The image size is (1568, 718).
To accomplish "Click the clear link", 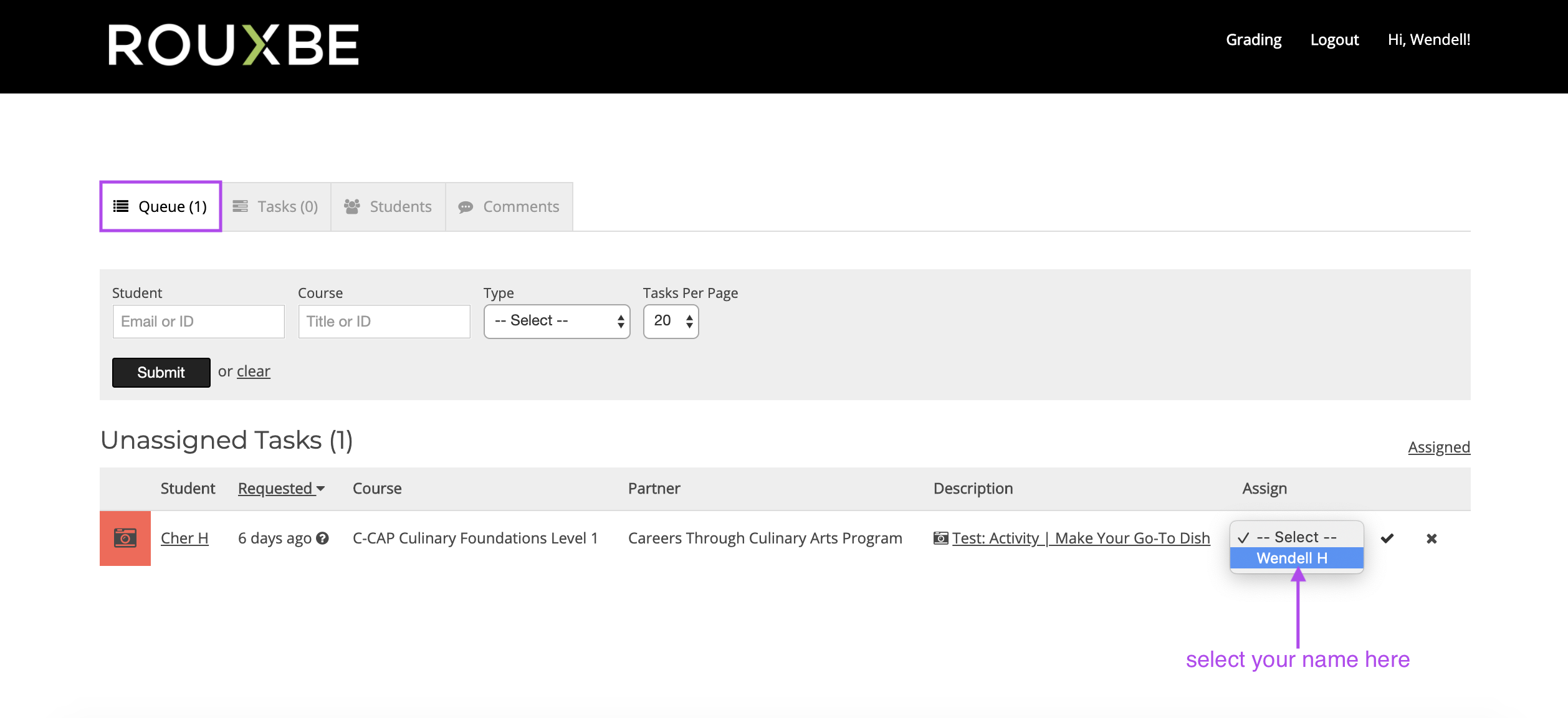I will tap(254, 371).
